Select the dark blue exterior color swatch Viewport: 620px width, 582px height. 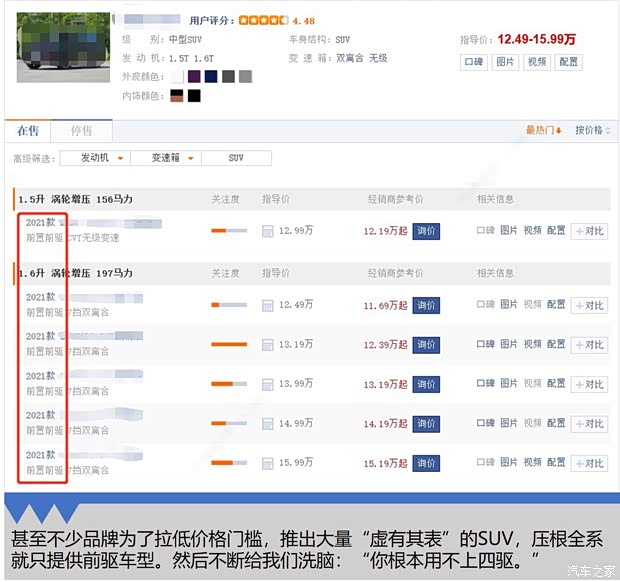click(211, 77)
